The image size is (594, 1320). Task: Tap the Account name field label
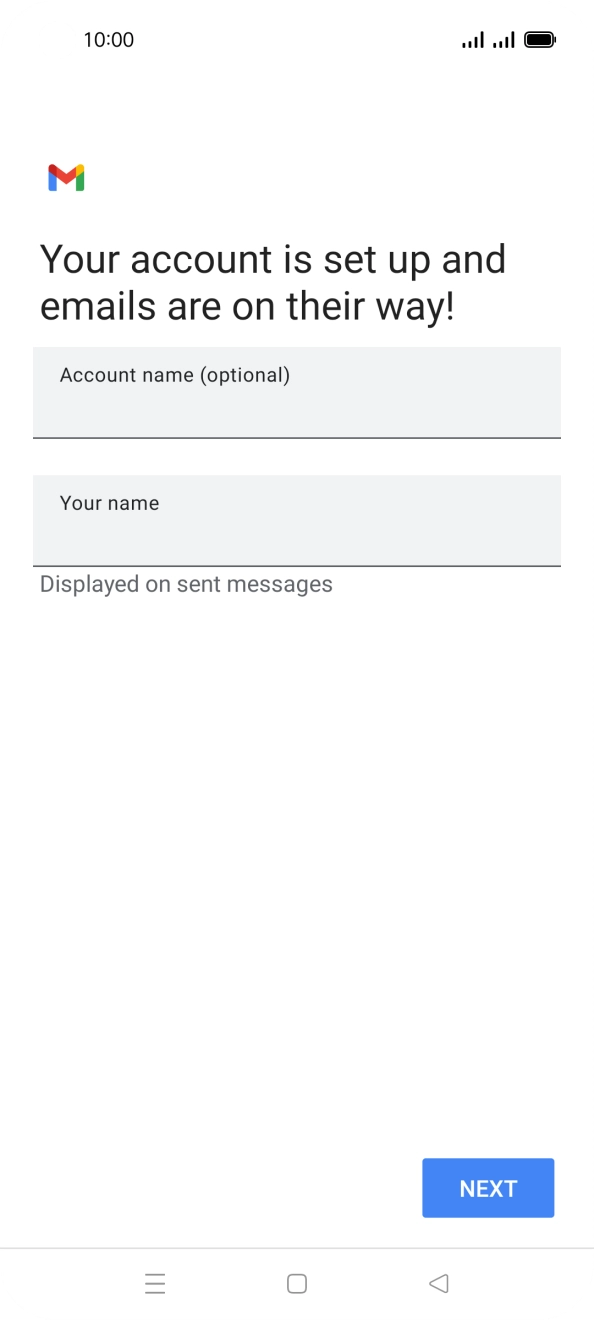coord(175,375)
